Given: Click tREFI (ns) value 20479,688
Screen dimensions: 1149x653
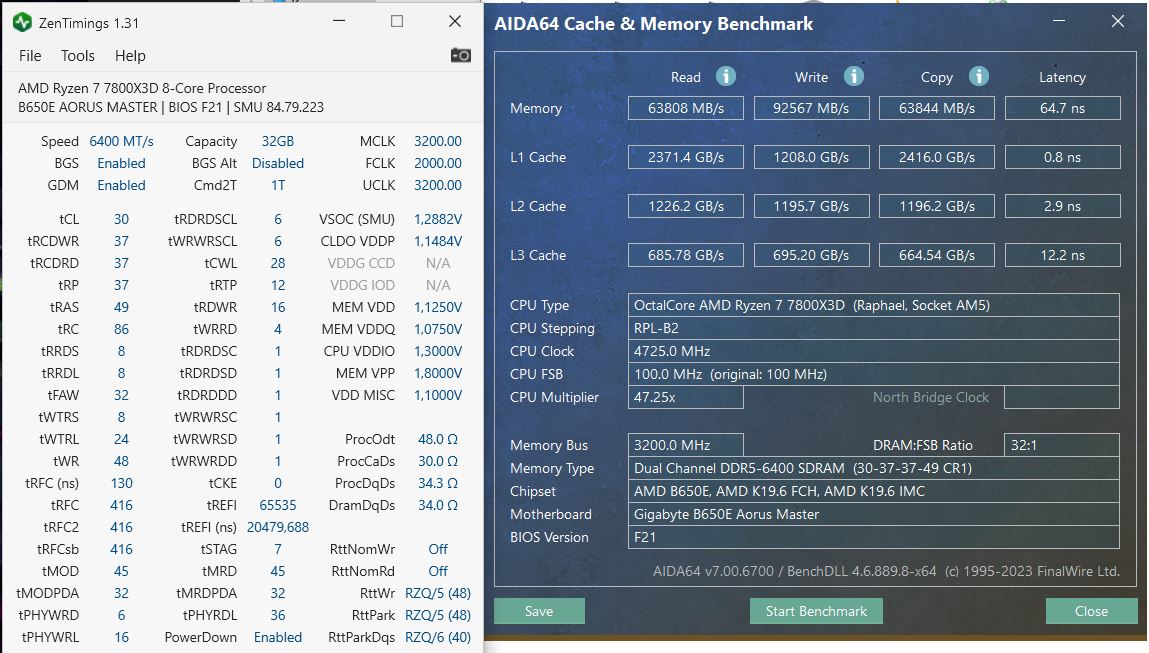Looking at the screenshot, I should (x=278, y=527).
